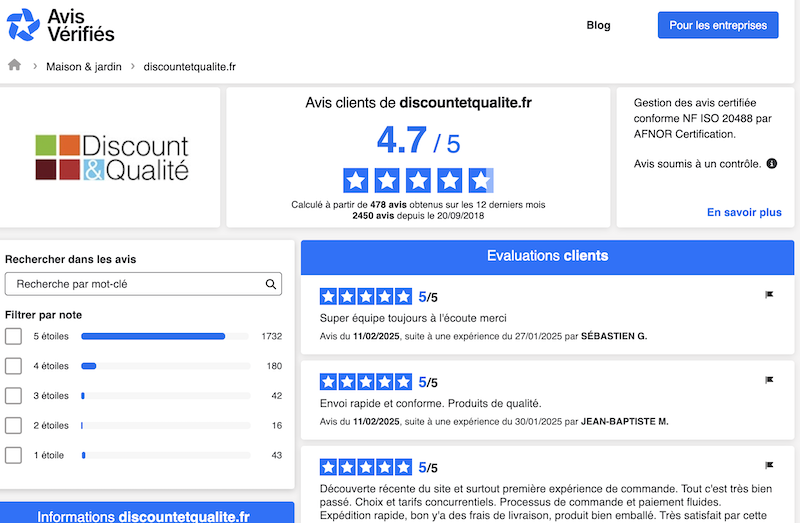Viewport: 800px width, 523px height.
Task: Flag Sébastien G.'s review
Action: 769,294
